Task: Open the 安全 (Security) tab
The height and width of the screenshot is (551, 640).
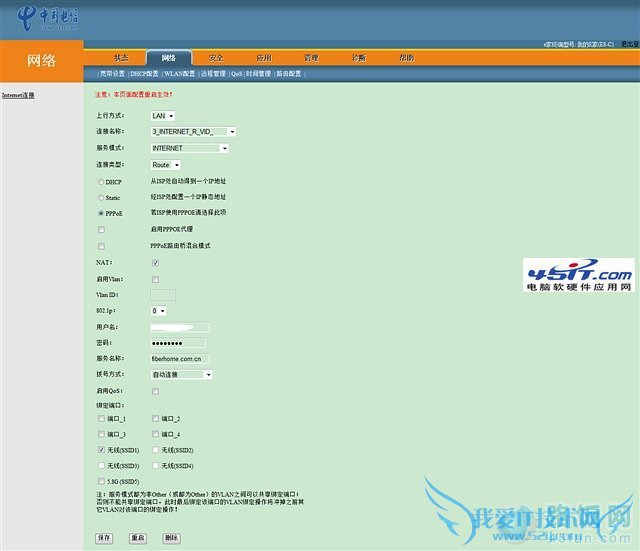Action: pyautogui.click(x=216, y=58)
